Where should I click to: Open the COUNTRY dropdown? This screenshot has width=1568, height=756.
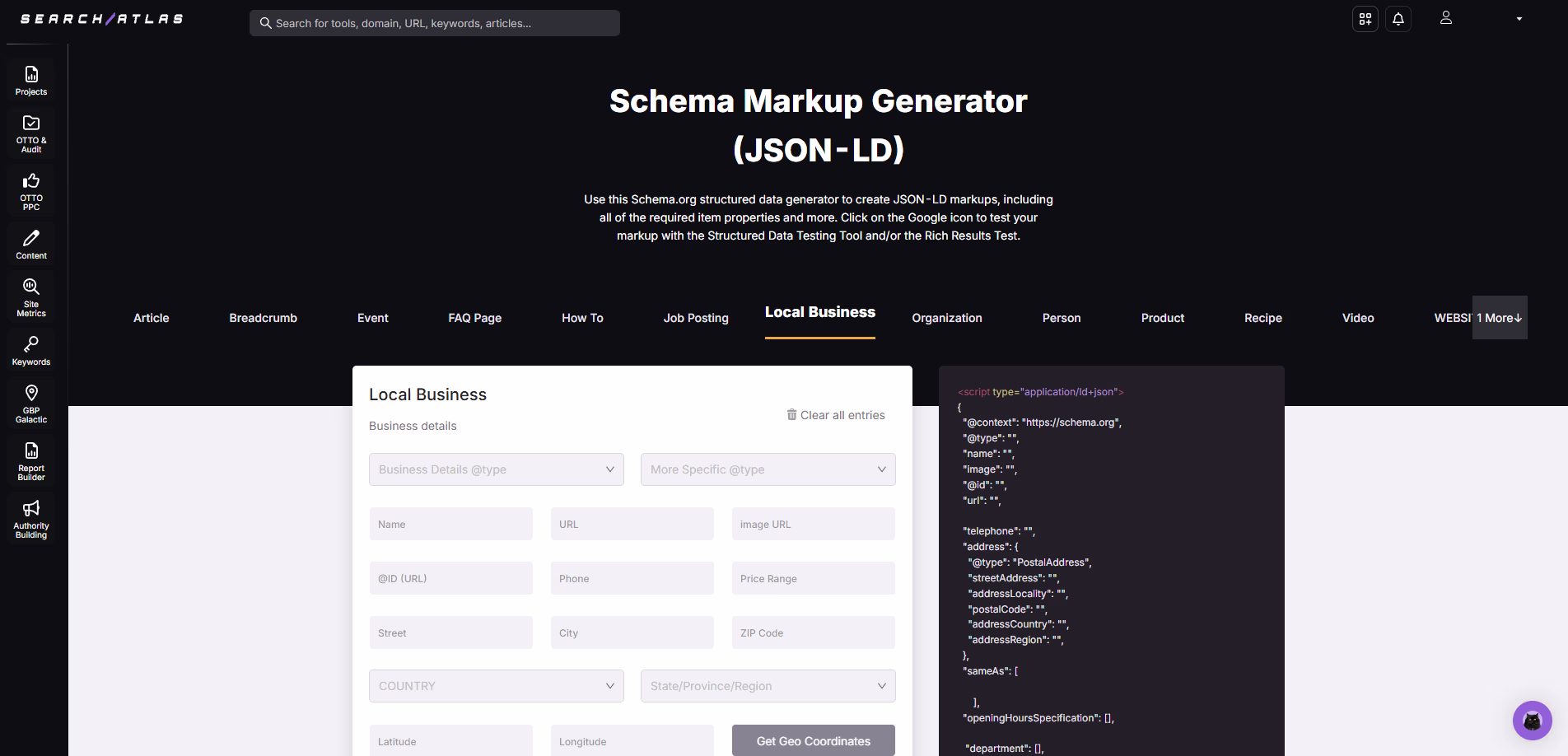[496, 686]
